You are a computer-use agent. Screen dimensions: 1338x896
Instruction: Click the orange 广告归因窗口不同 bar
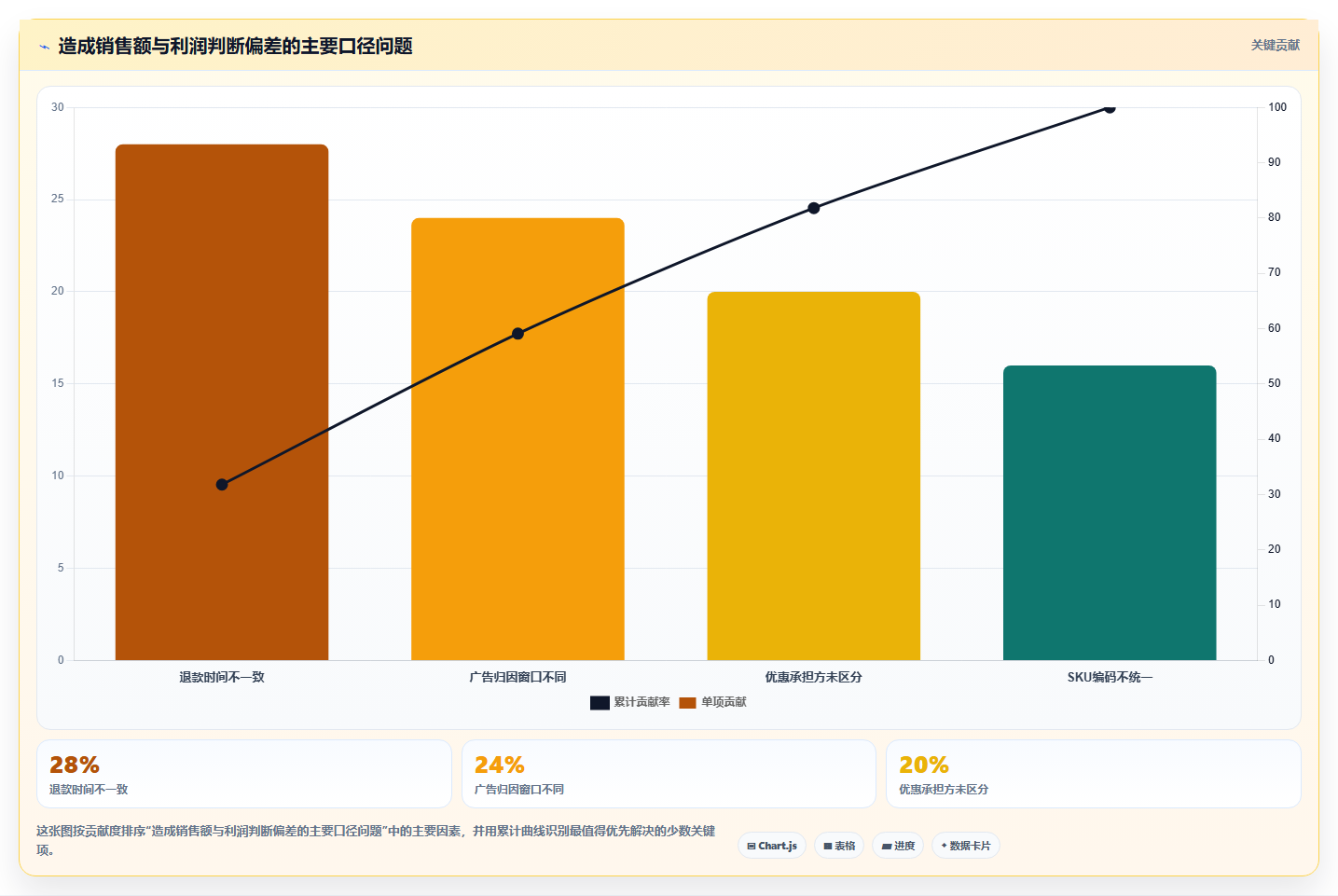(x=517, y=439)
